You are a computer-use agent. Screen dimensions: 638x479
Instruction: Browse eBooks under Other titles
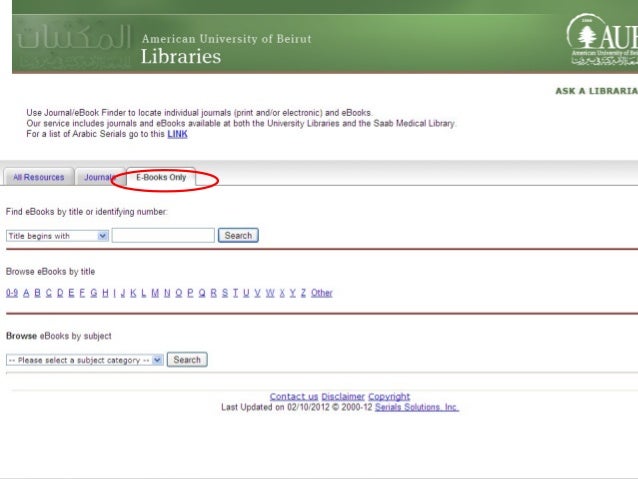(x=322, y=293)
